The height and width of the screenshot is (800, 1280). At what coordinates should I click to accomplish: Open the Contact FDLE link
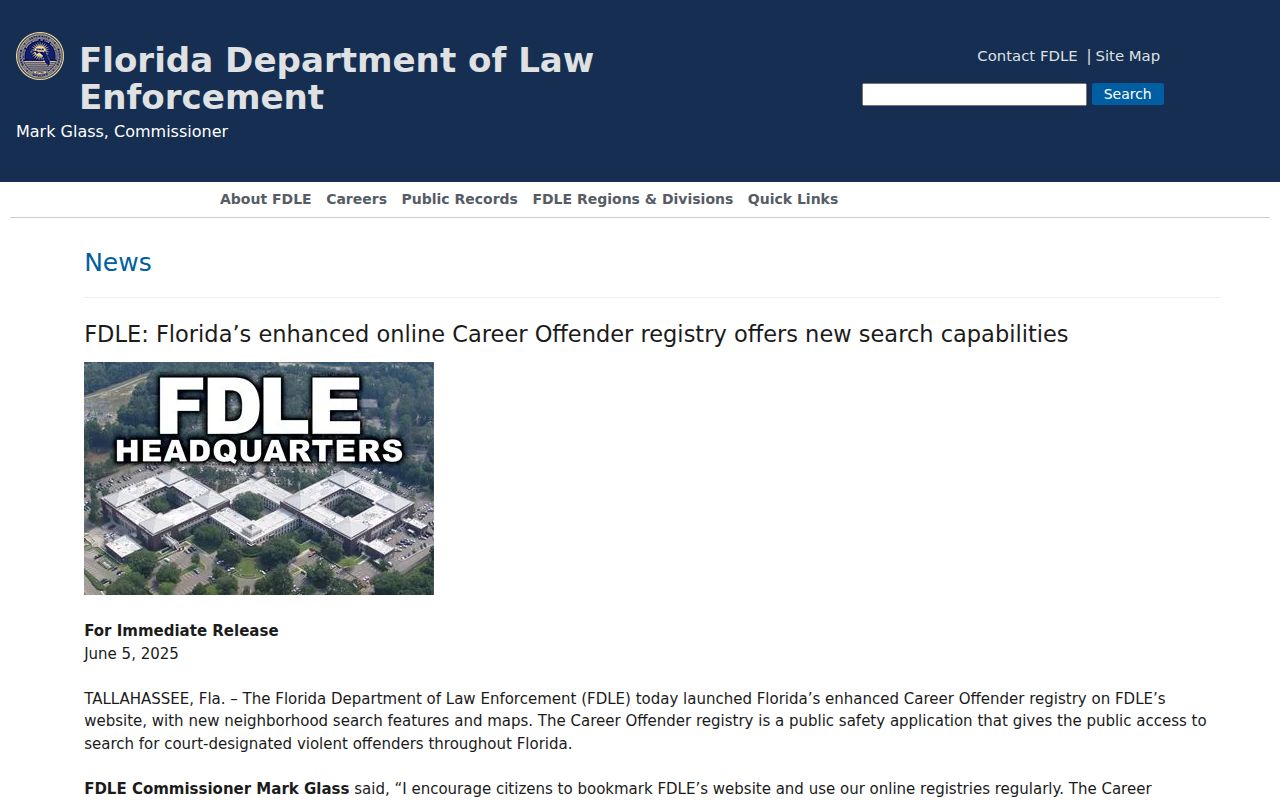1027,56
